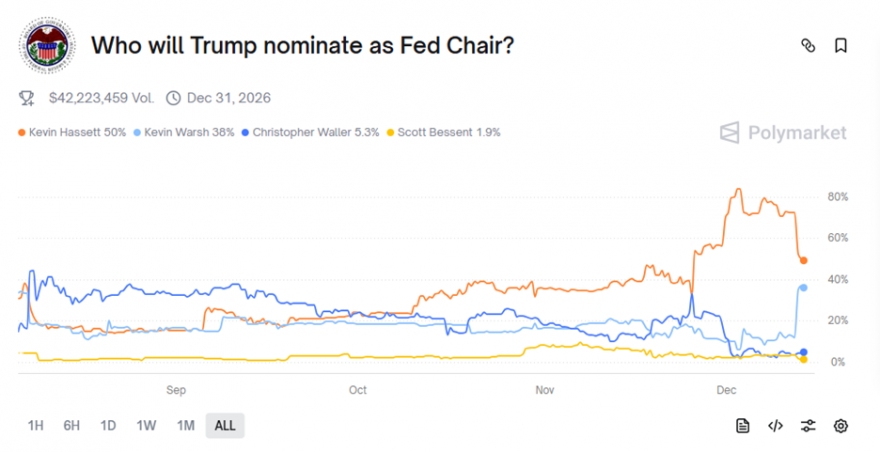
Task: Click the clock icon beside date
Action: pos(173,98)
